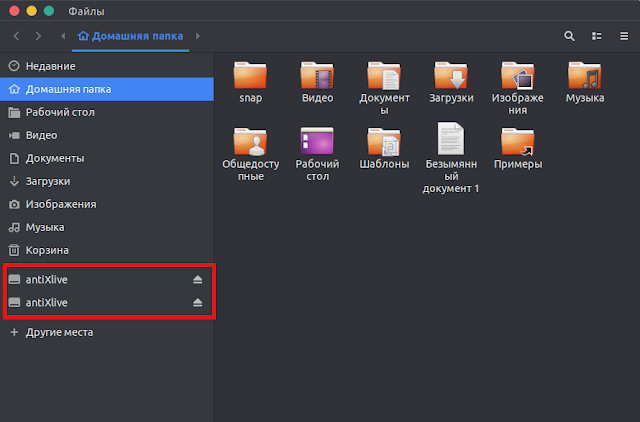Go back with the left arrow
Image resolution: width=640 pixels, height=422 pixels.
[16, 36]
